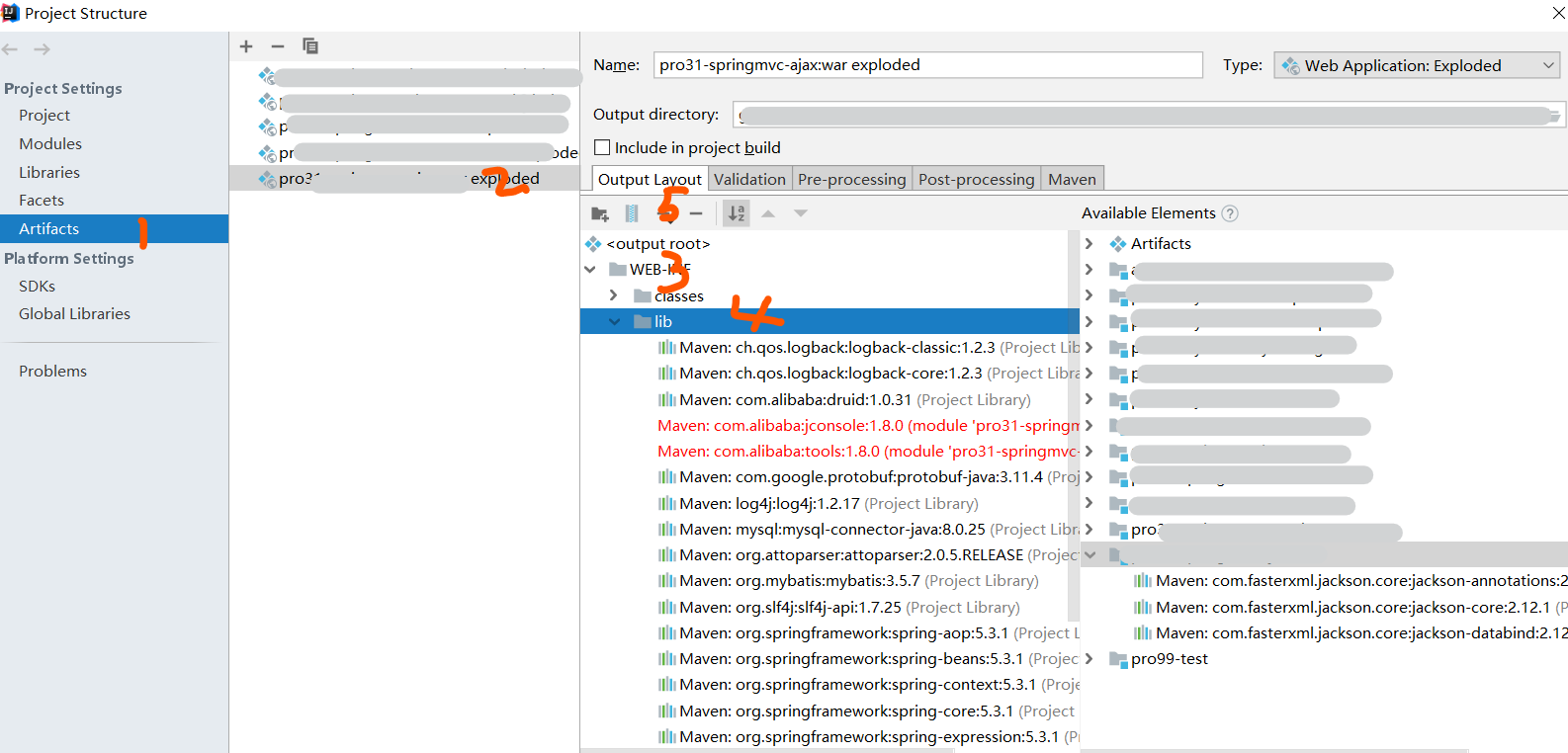This screenshot has height=753, width=1568.
Task: Click the jackson-annotations library icon
Action: point(1143,581)
